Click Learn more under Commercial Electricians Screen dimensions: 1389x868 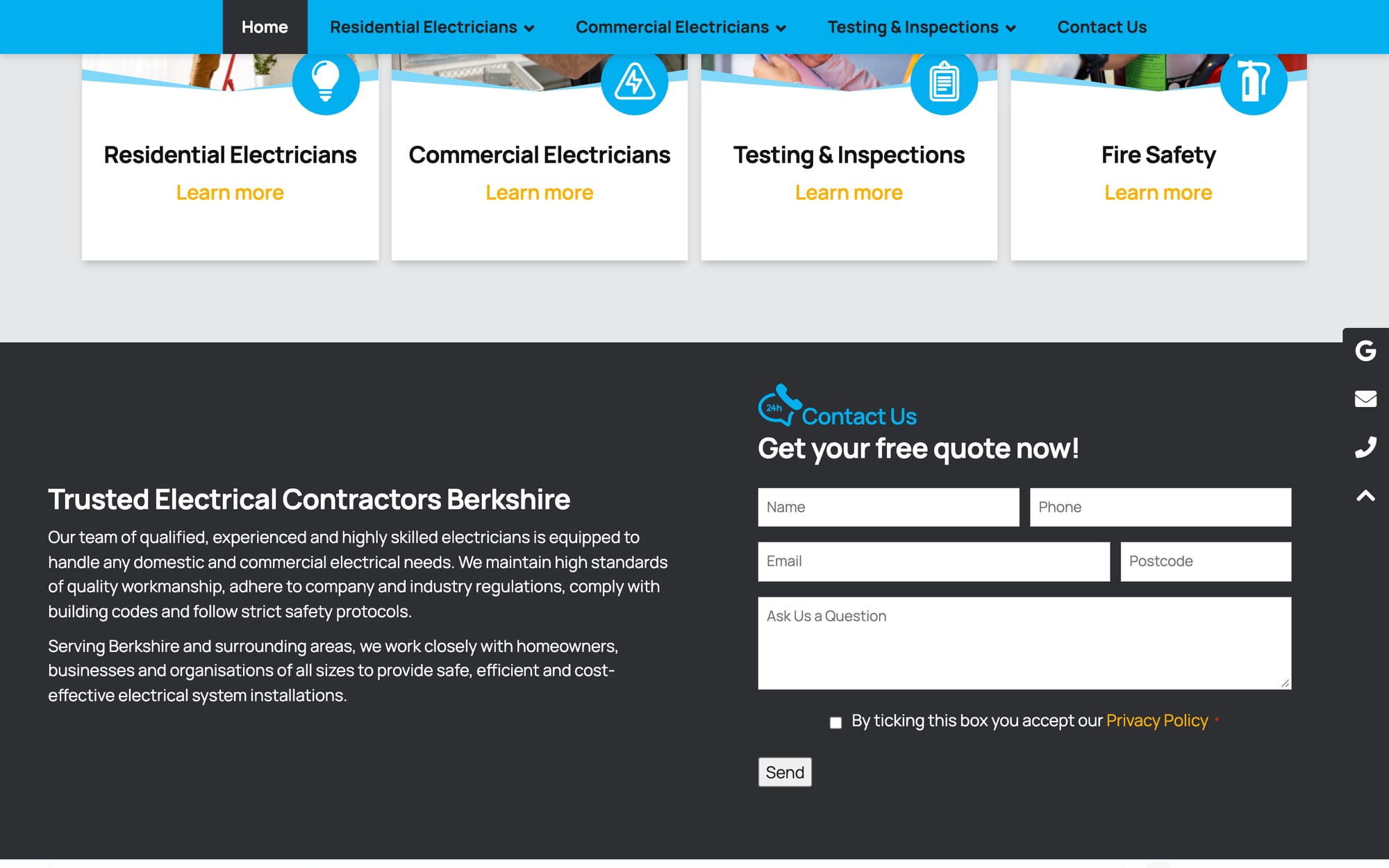point(540,192)
